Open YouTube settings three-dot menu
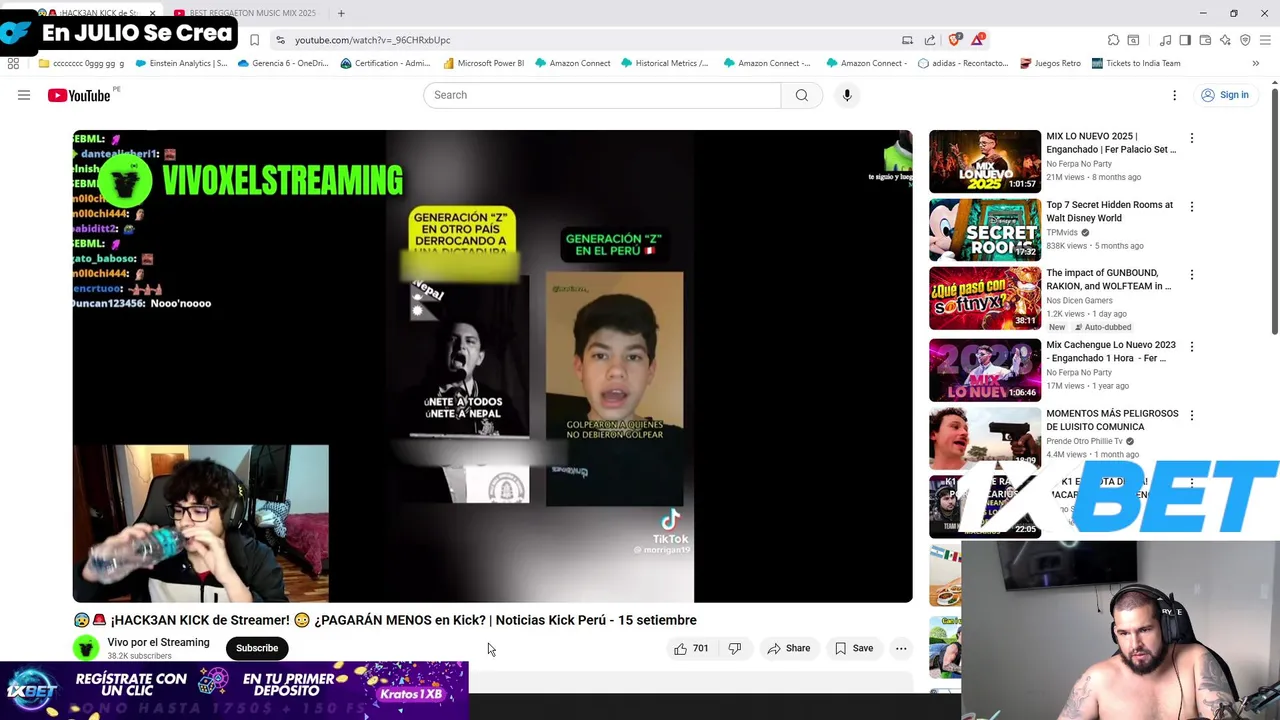 pyautogui.click(x=1174, y=95)
